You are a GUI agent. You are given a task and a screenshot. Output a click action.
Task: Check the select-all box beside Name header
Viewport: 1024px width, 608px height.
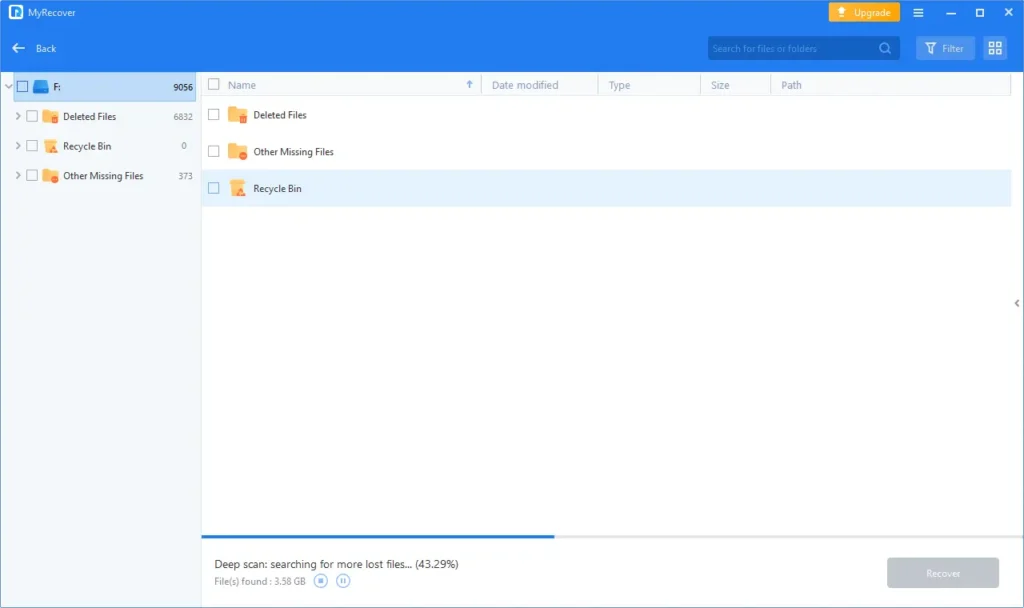(213, 85)
